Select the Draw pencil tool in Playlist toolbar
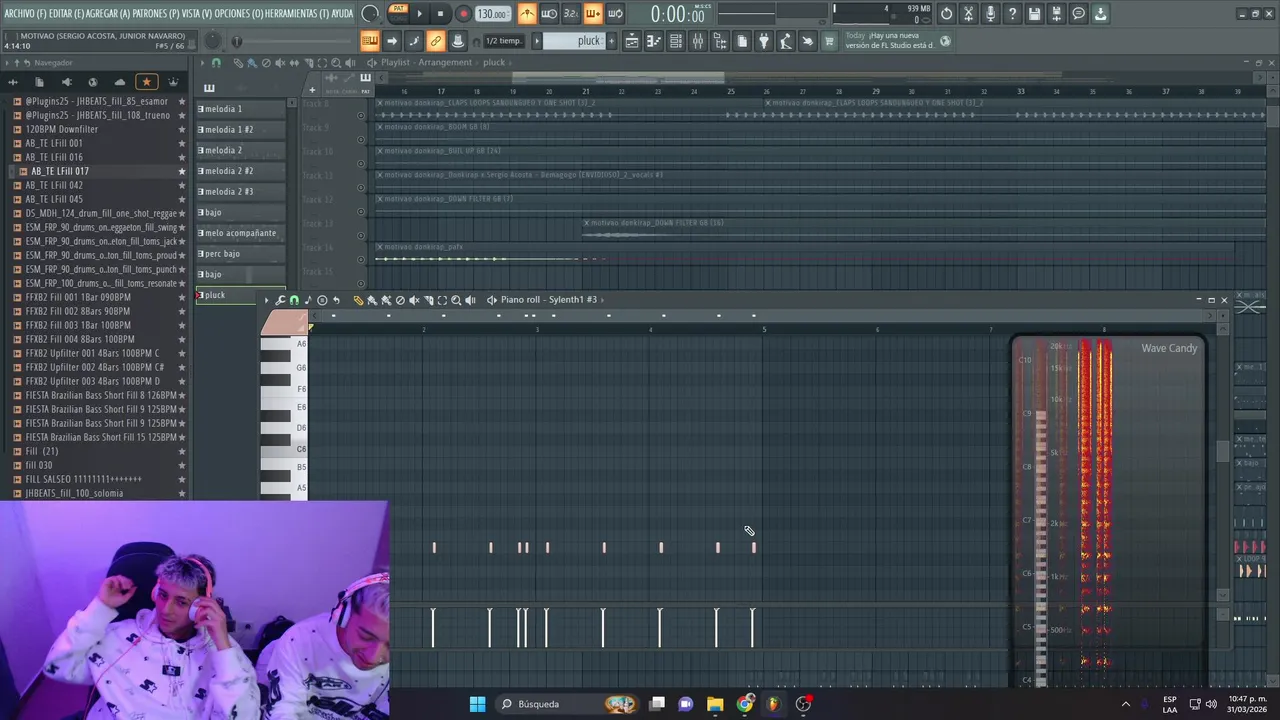 (x=238, y=63)
